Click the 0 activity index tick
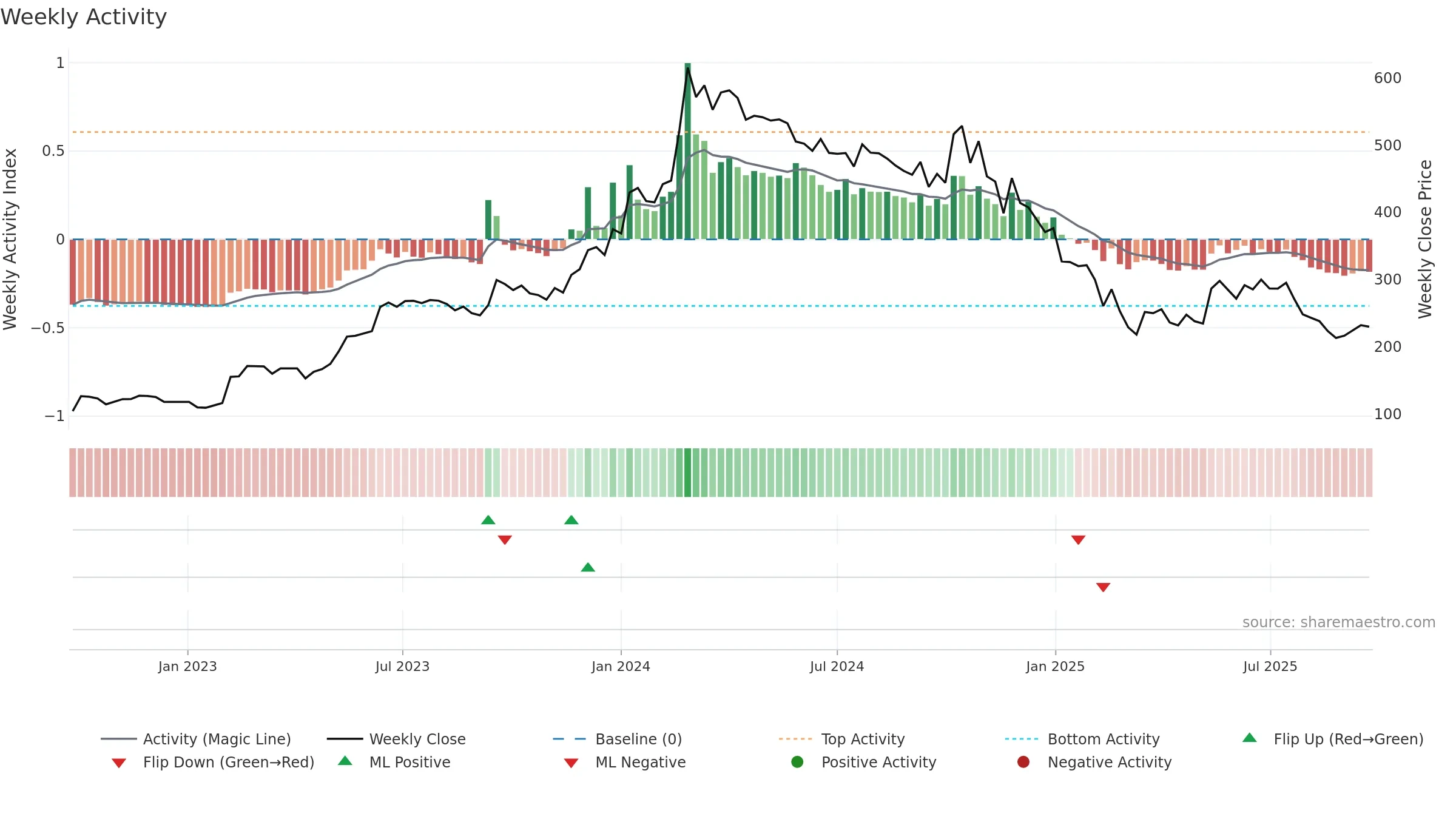Viewport: 1456px width, 819px height. pos(60,240)
